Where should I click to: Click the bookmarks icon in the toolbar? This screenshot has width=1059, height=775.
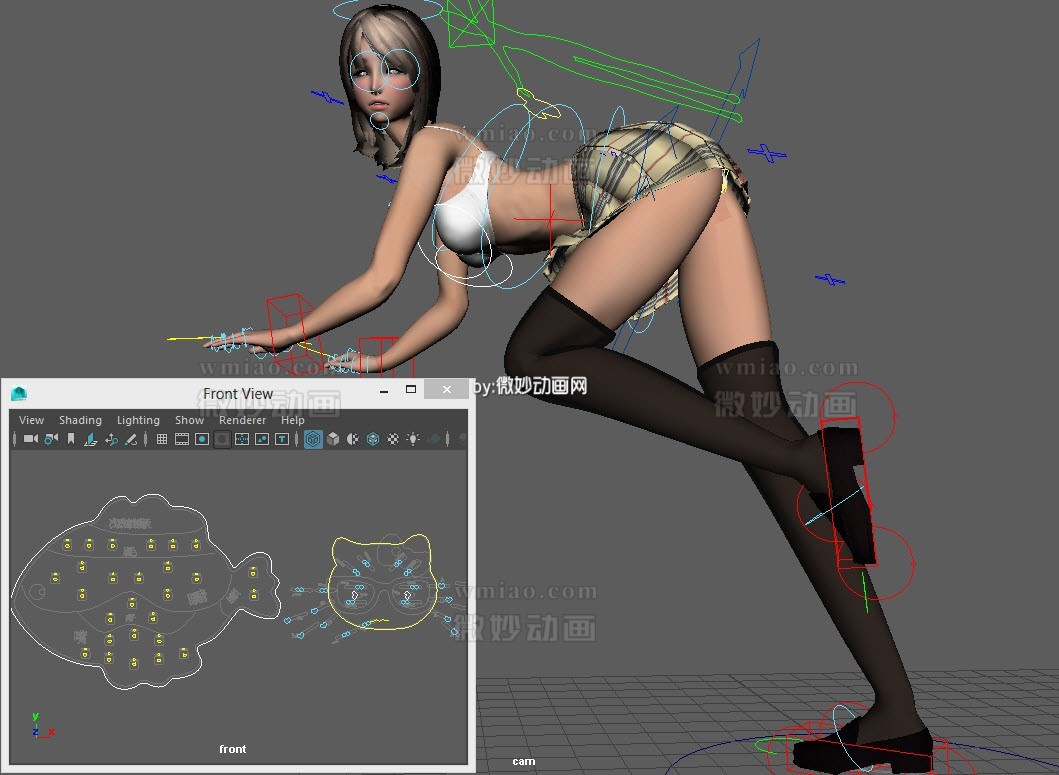[x=69, y=439]
